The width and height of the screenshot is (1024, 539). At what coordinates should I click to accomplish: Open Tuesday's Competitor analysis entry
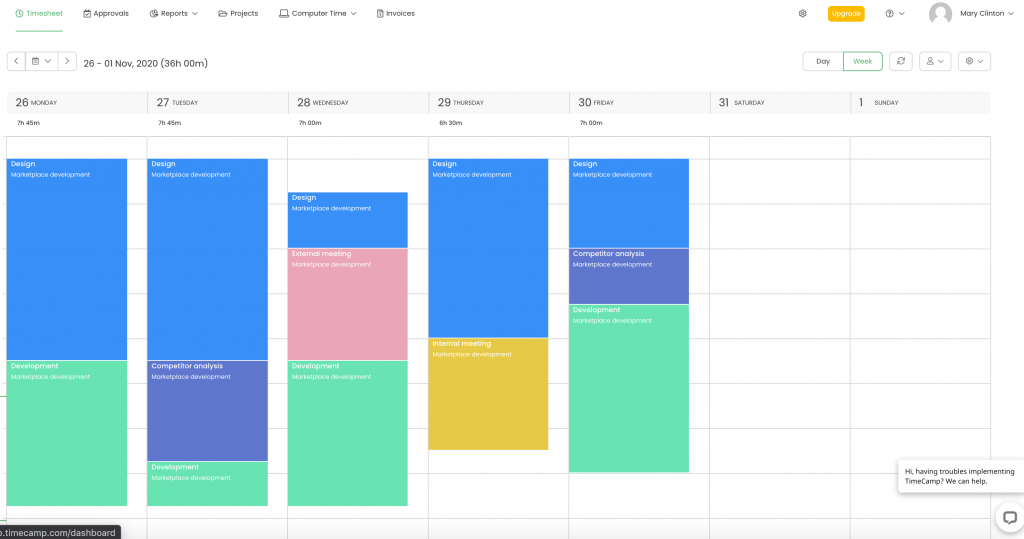click(x=208, y=411)
